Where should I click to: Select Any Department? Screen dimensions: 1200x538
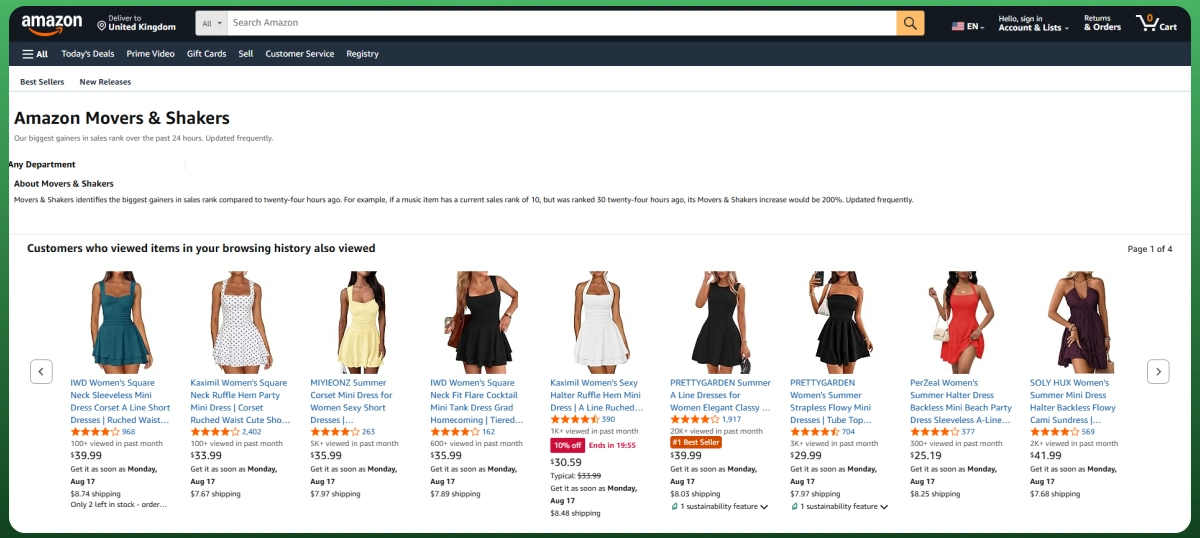42,164
